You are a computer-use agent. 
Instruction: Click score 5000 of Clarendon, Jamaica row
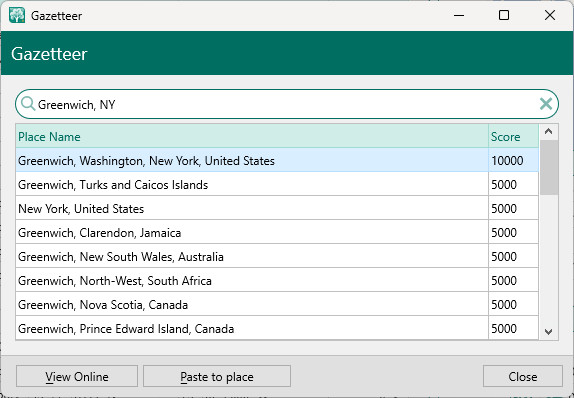click(513, 233)
